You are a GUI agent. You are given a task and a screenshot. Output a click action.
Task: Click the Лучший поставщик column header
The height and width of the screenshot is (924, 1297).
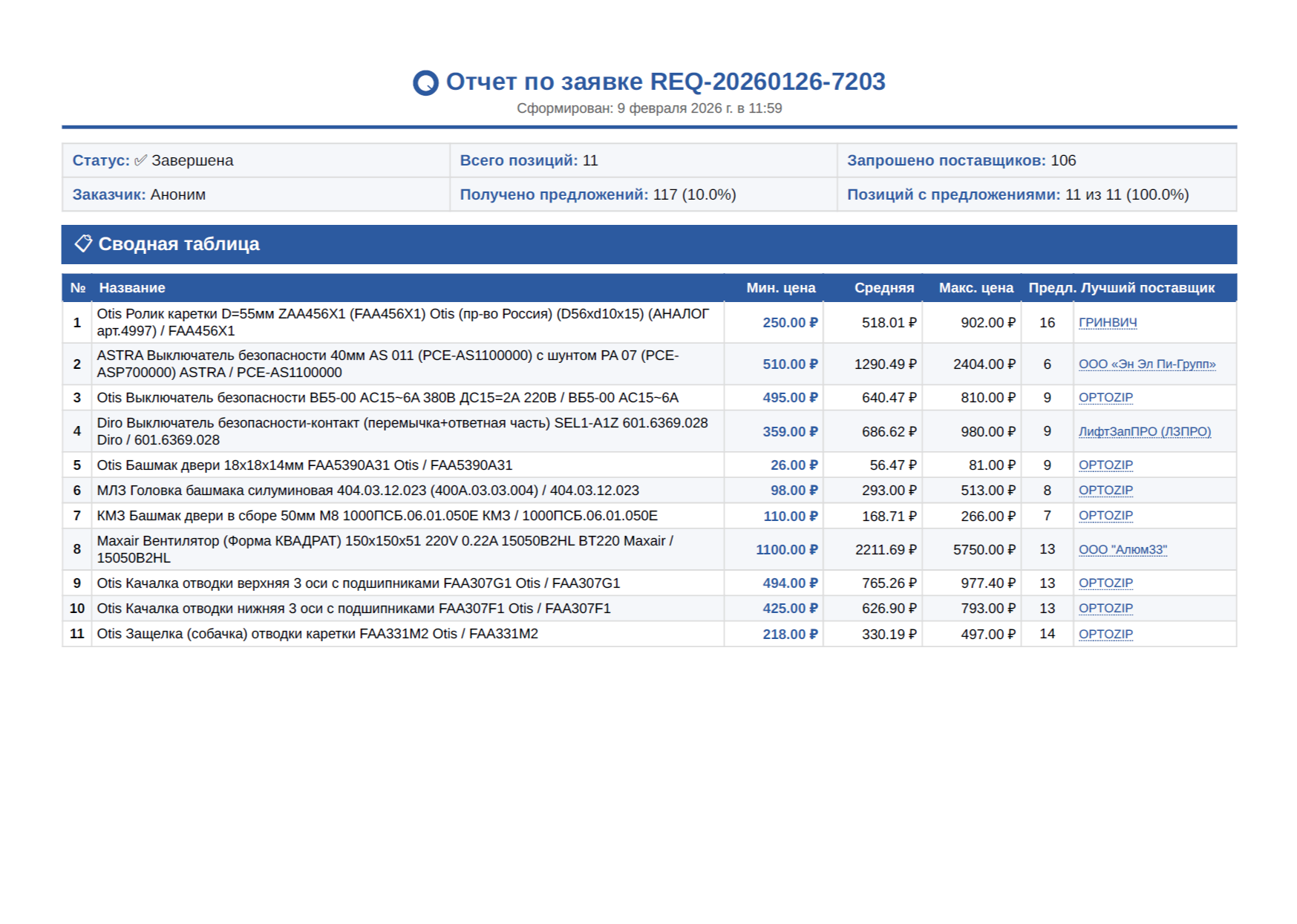tap(1147, 288)
